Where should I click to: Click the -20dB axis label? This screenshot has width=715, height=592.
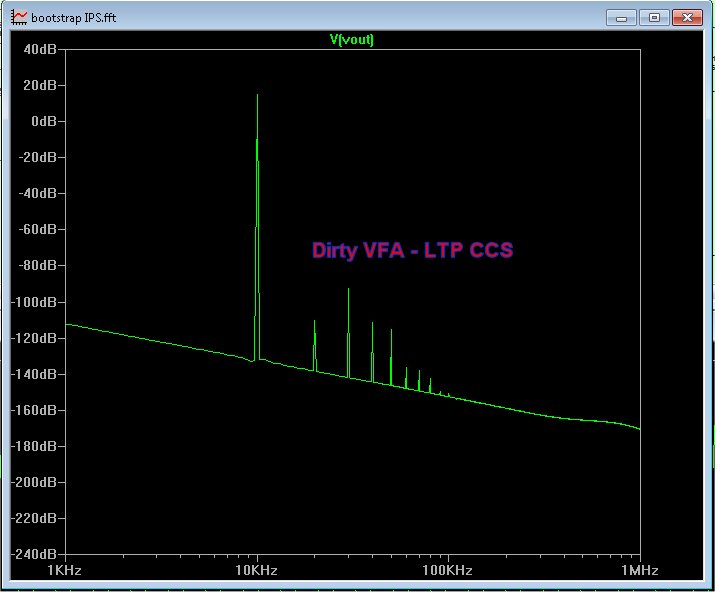(x=37, y=157)
